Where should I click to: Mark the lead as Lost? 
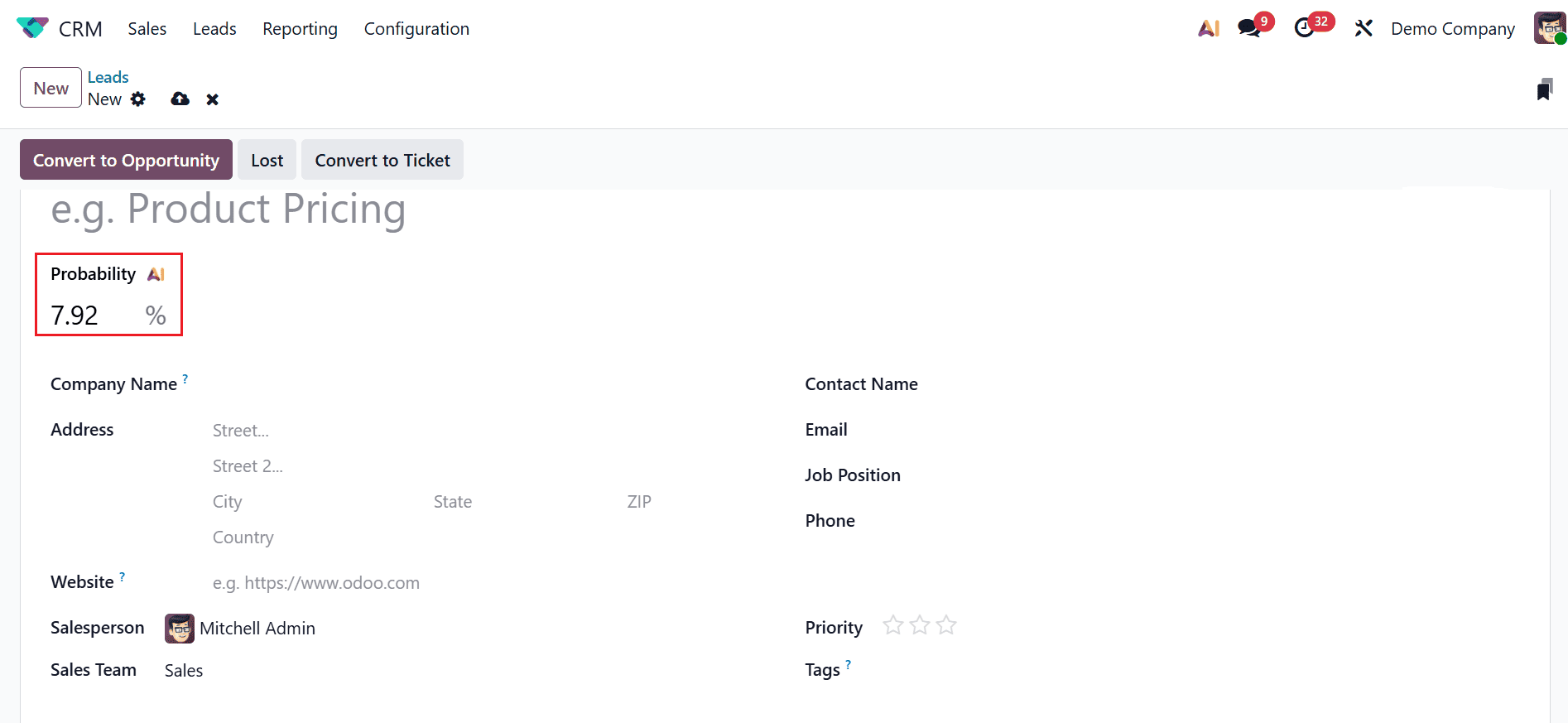267,160
